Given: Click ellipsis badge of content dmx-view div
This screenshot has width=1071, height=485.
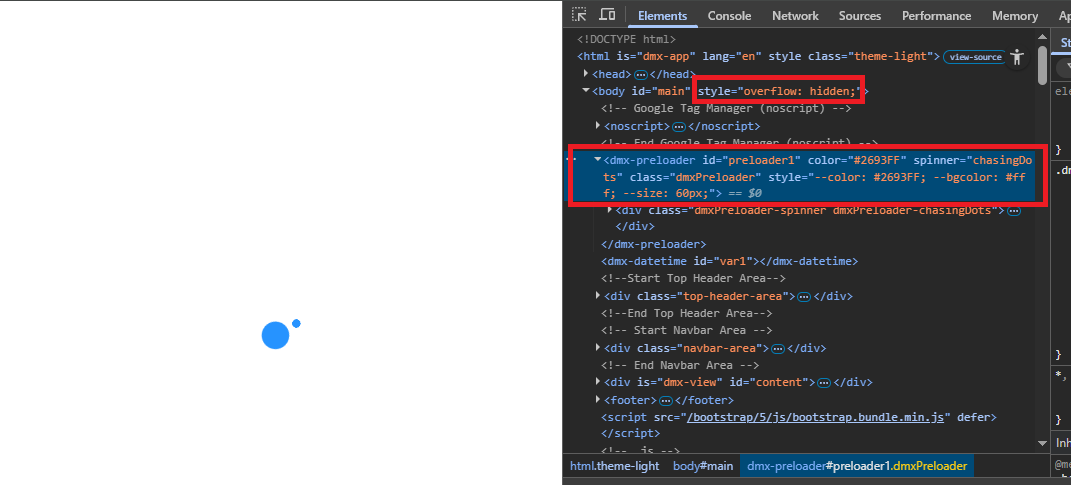Looking at the screenshot, I should click(x=823, y=382).
